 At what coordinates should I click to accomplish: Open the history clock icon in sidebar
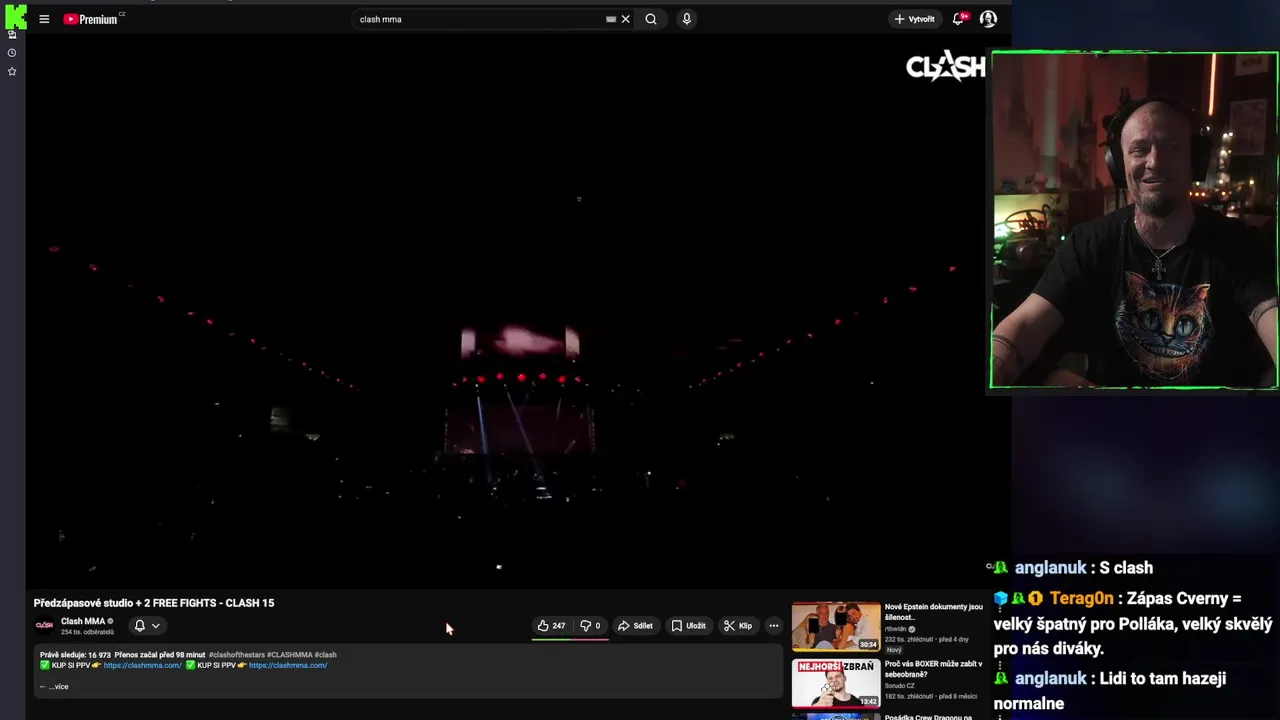pos(12,53)
